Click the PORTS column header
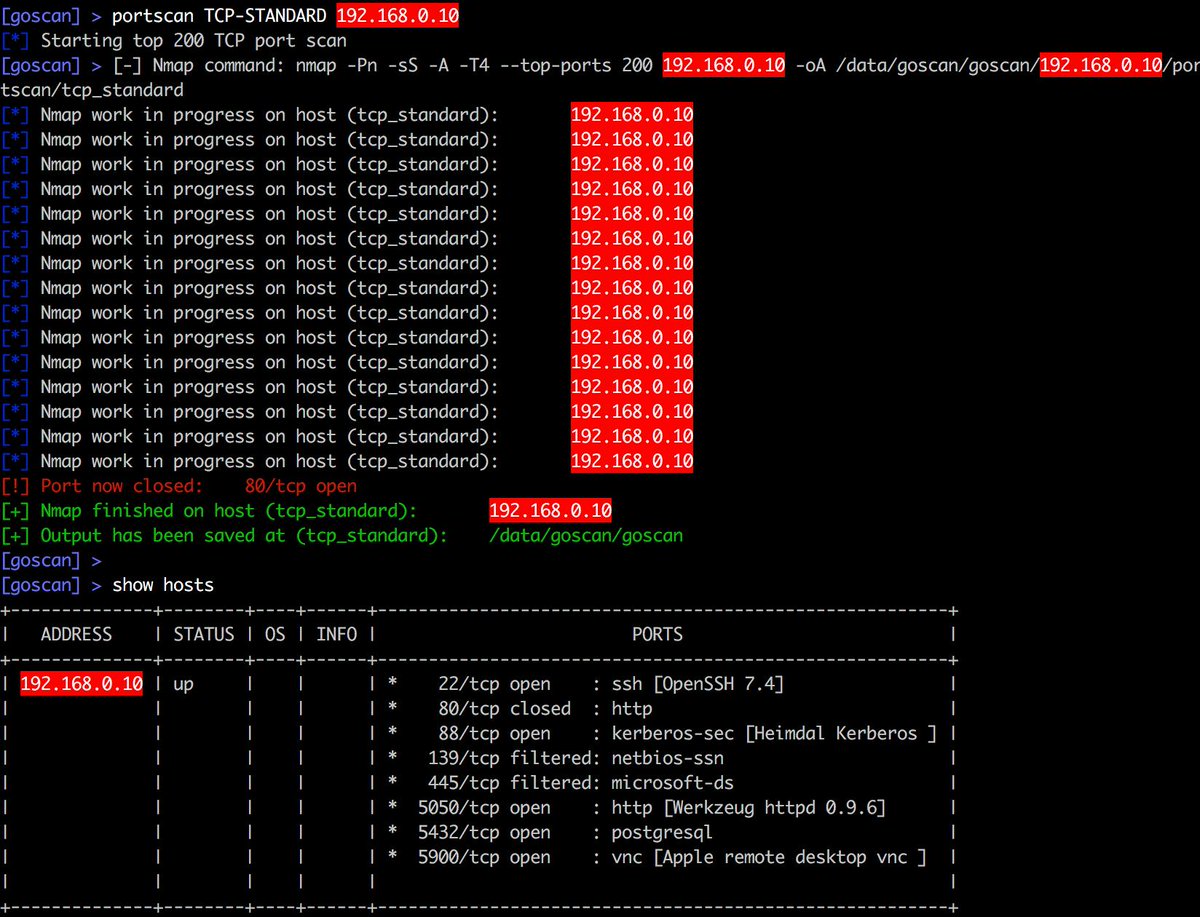Viewport: 1200px width, 917px height. point(657,634)
